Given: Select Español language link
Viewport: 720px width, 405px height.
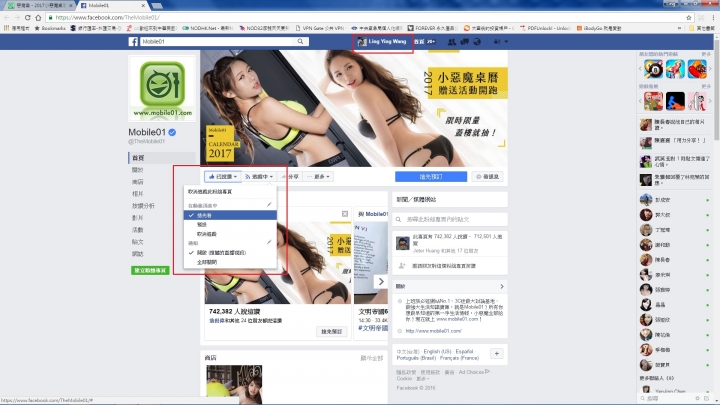Looking at the screenshot, I should [x=464, y=351].
